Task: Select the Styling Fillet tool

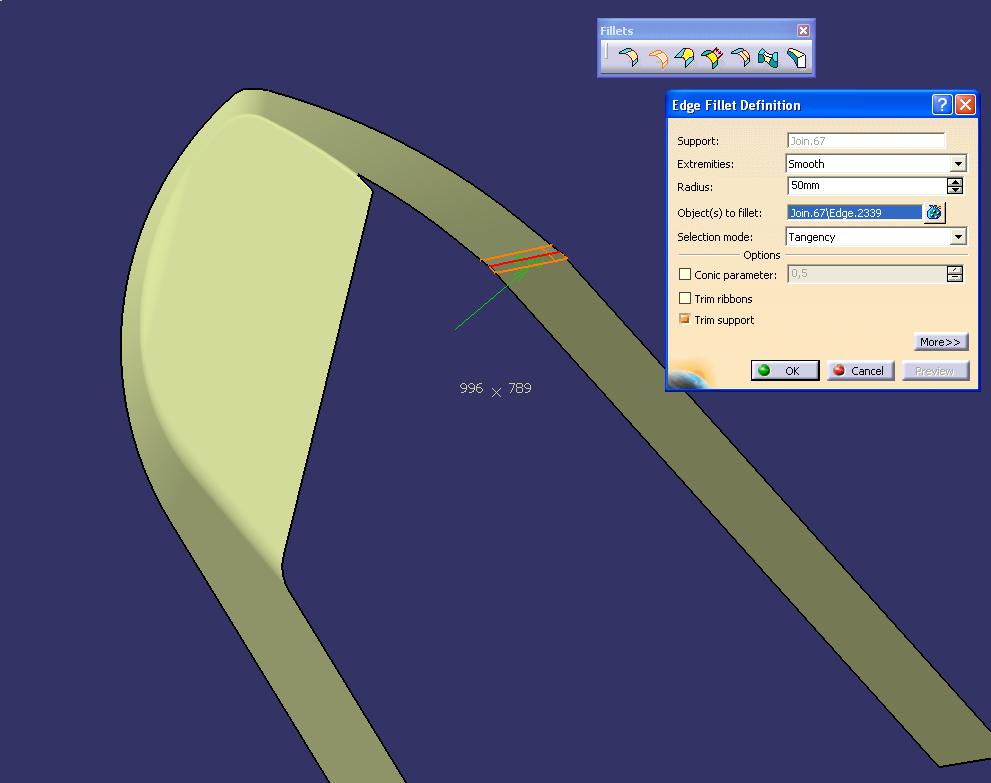Action: (740, 58)
